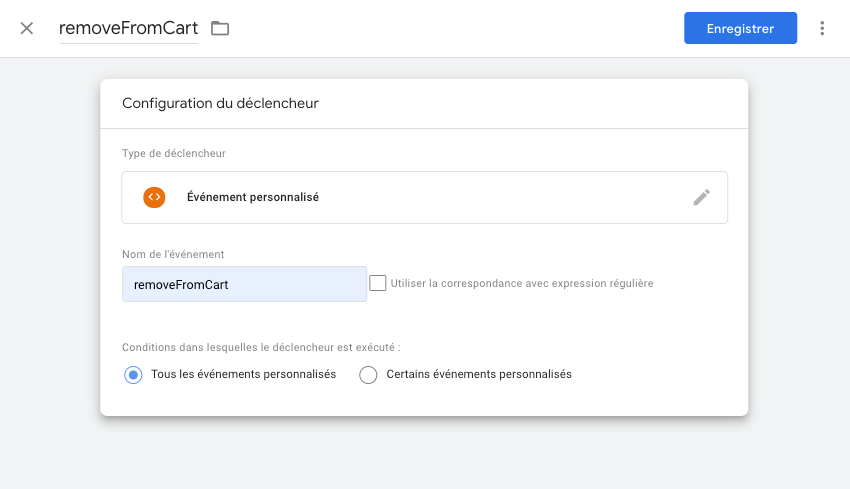Click the Utiliser la correspondance avec expression régulière label
The height and width of the screenshot is (489, 850).
coord(521,283)
